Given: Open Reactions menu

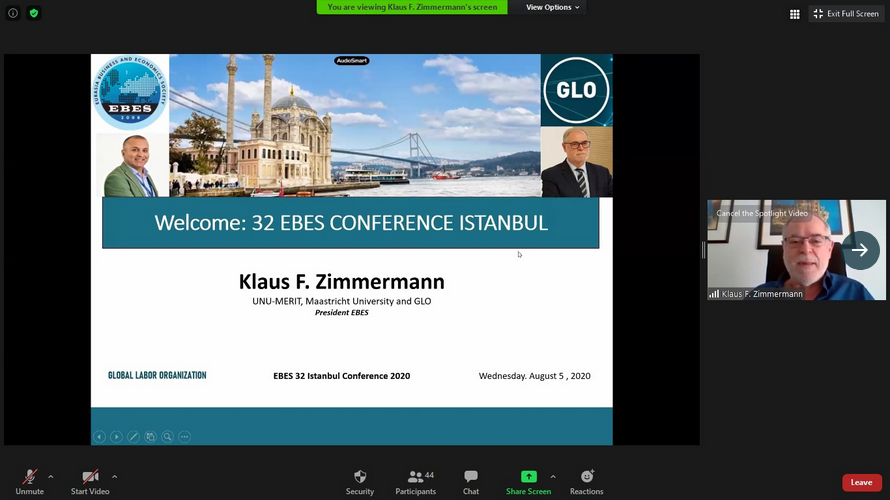Looking at the screenshot, I should 586,482.
